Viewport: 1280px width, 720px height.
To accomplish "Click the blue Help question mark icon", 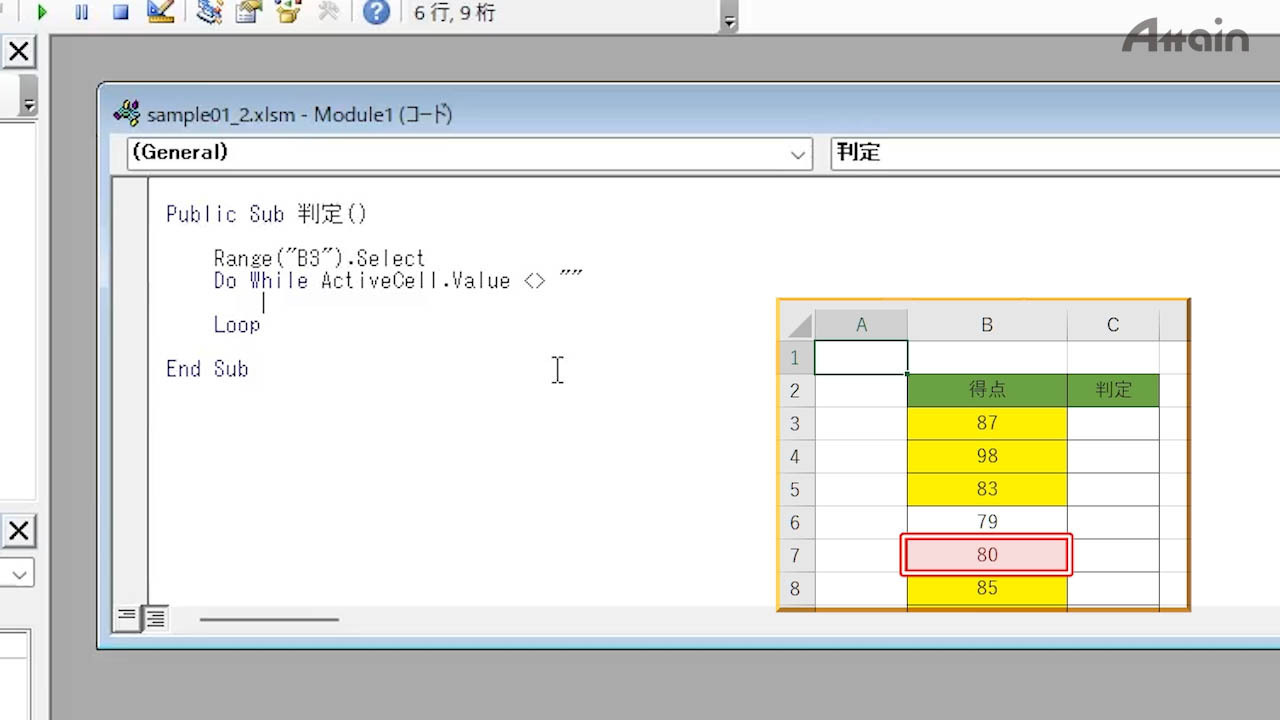I will pos(376,13).
